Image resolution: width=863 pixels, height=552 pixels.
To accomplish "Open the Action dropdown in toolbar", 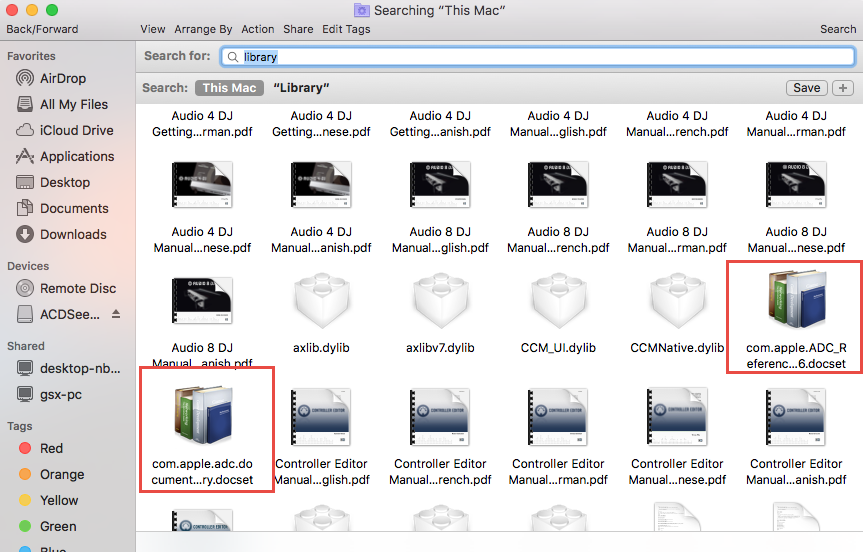I will click(x=258, y=29).
